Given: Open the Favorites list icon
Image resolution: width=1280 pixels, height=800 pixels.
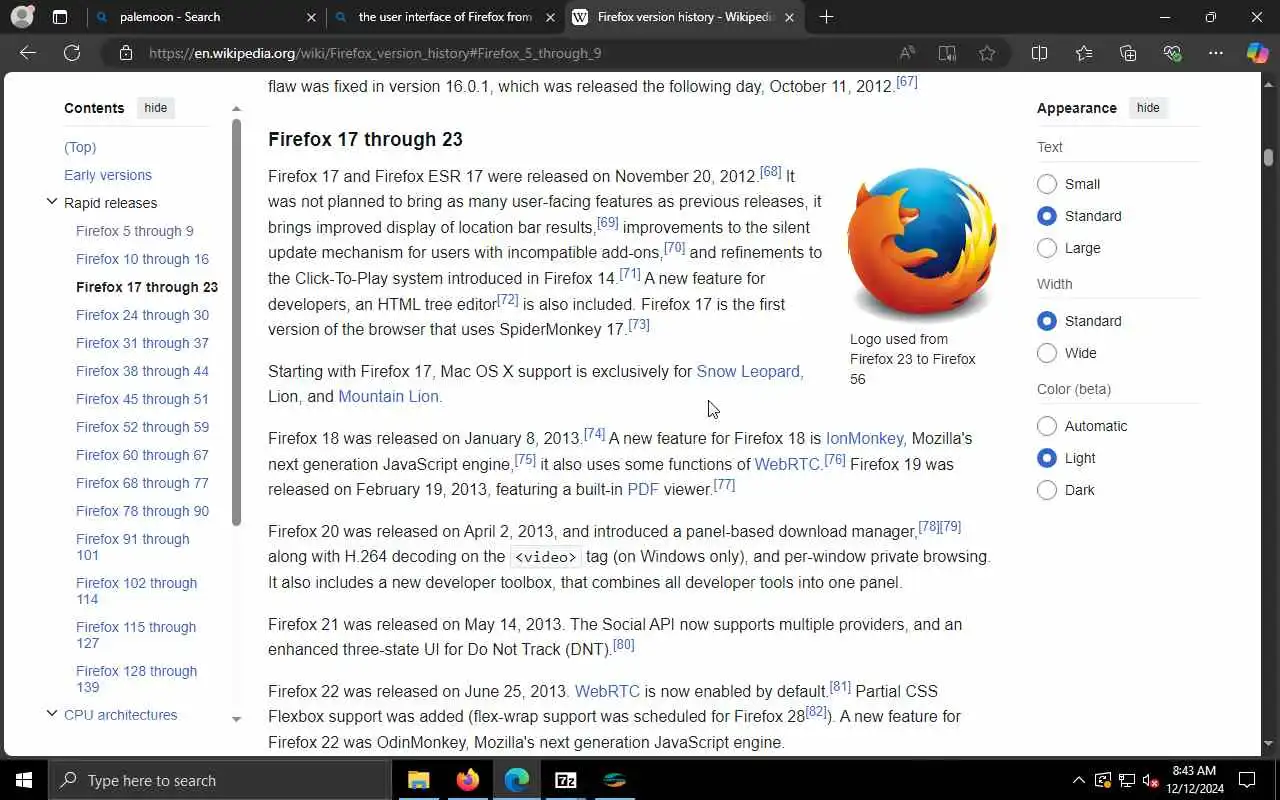Looking at the screenshot, I should click(1084, 53).
